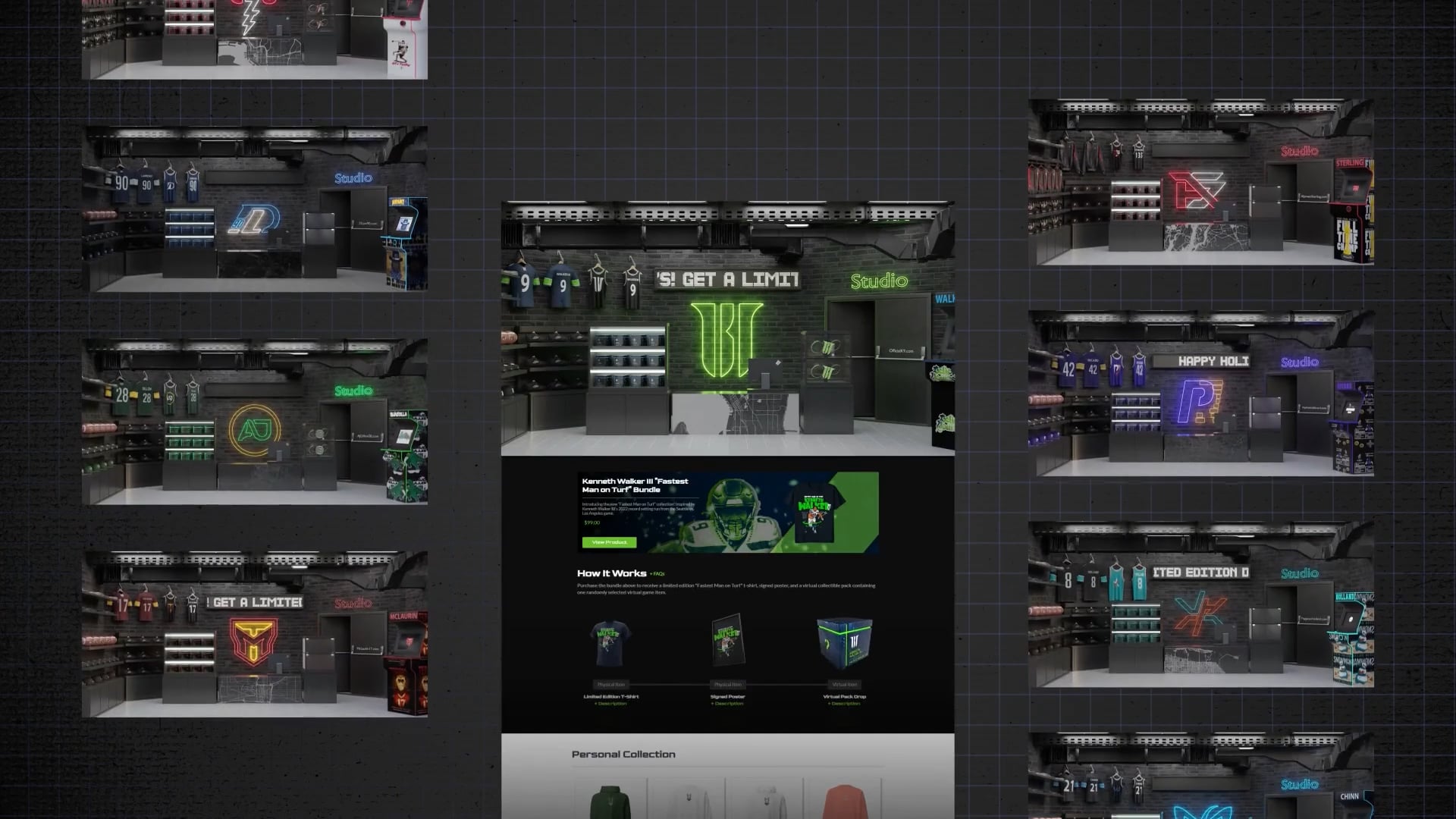Click the red neon logo in top-right store
Image resolution: width=1456 pixels, height=819 pixels.
(1196, 190)
